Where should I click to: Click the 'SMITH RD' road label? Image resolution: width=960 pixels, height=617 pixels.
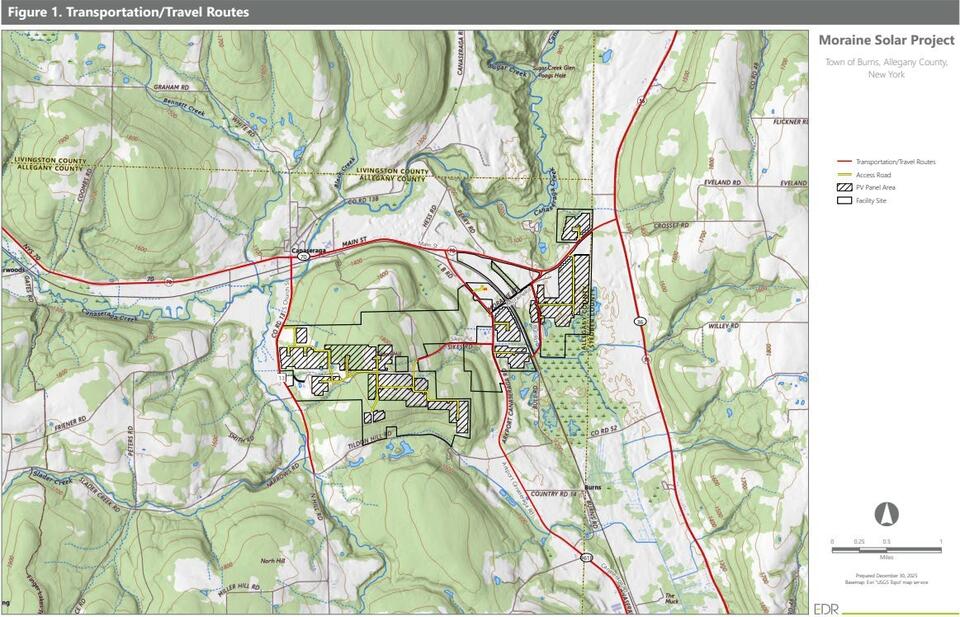[x=241, y=436]
